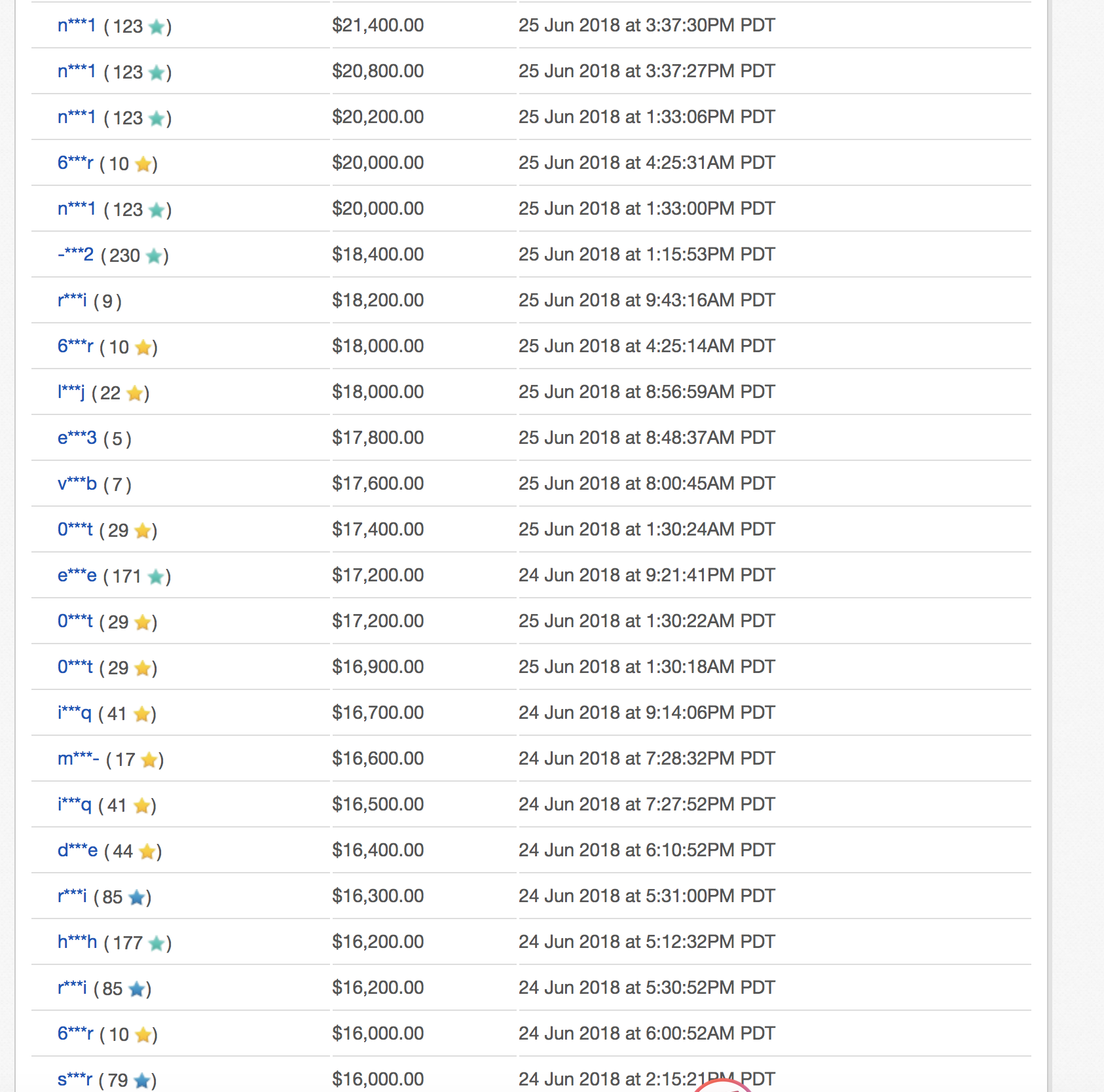Click the time '24 Jun 2018 at 7:28:32PM PDT'
The height and width of the screenshot is (1092, 1104).
point(647,759)
